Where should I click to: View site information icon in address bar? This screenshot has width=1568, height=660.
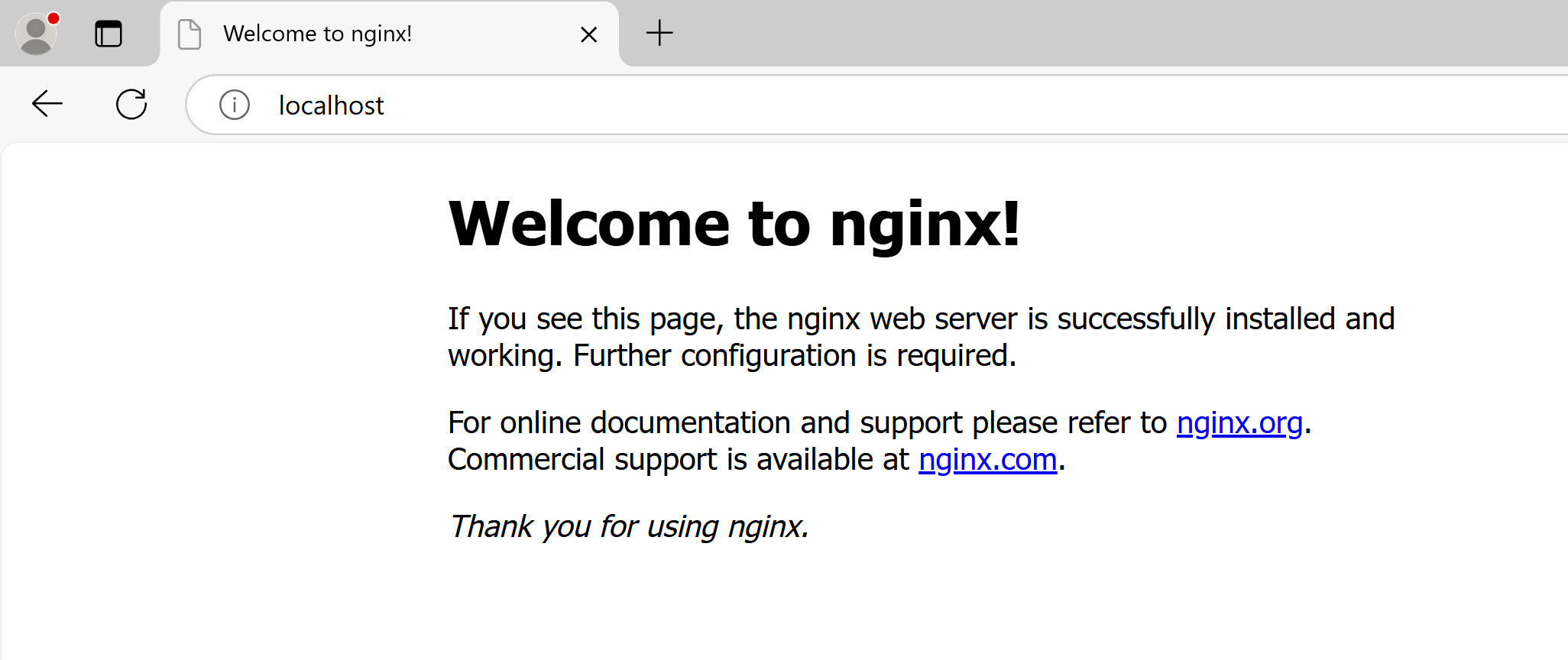235,105
